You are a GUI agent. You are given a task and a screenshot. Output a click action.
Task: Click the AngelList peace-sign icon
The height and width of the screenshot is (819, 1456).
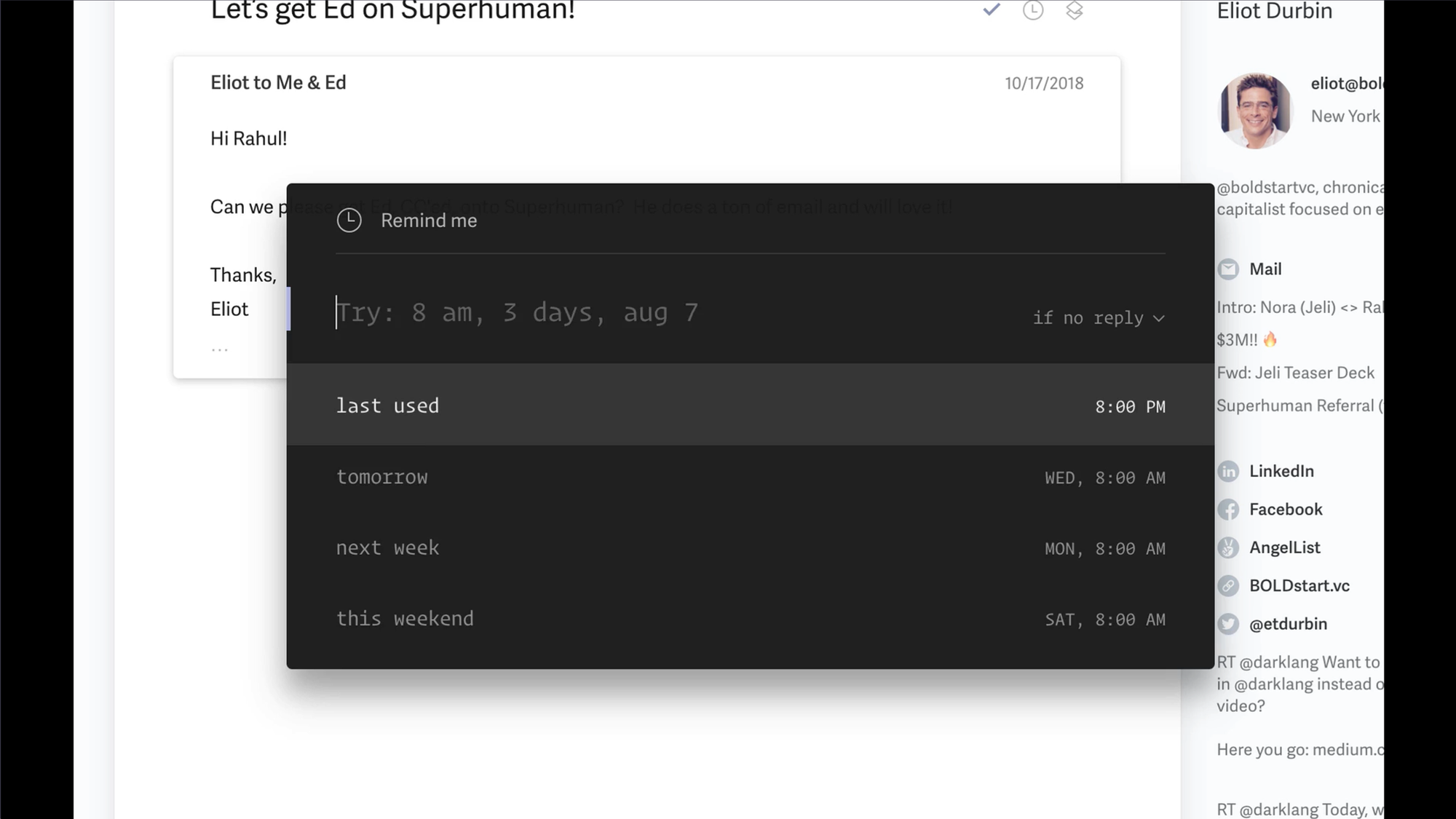tap(1228, 547)
